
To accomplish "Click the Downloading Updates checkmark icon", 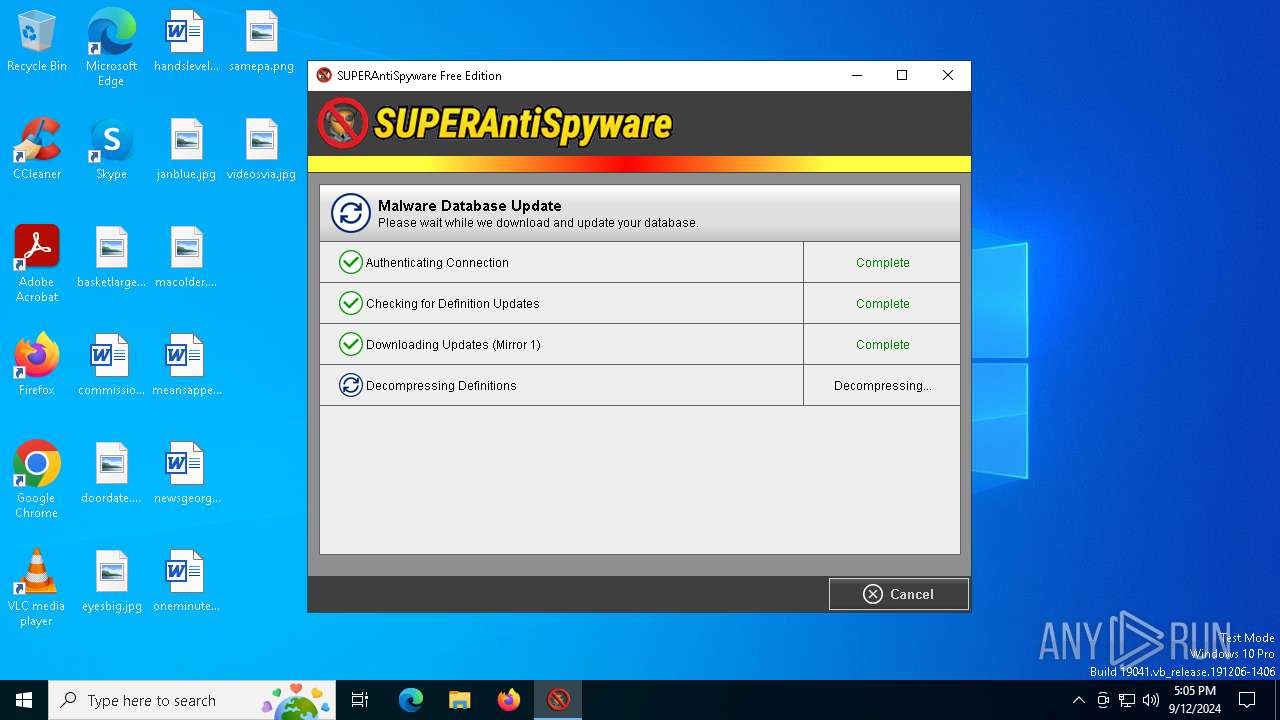I will click(x=350, y=344).
